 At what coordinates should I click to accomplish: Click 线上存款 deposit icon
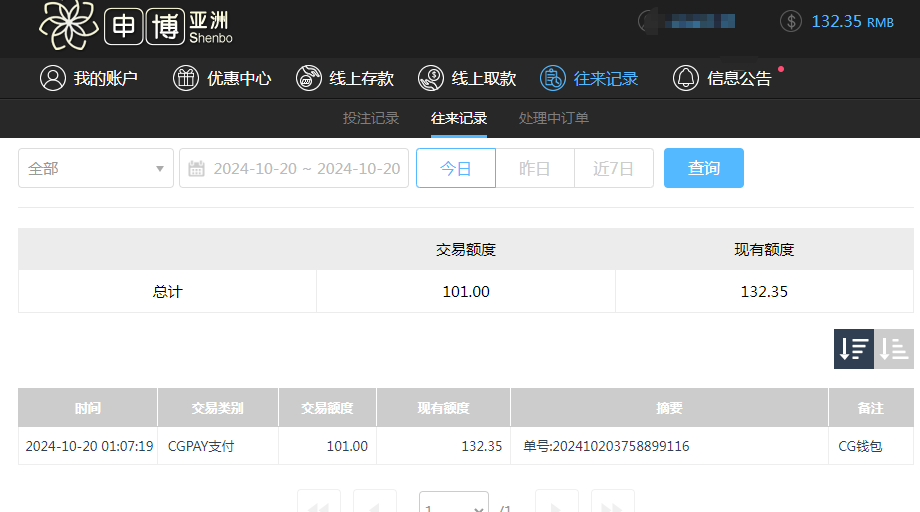click(x=309, y=78)
